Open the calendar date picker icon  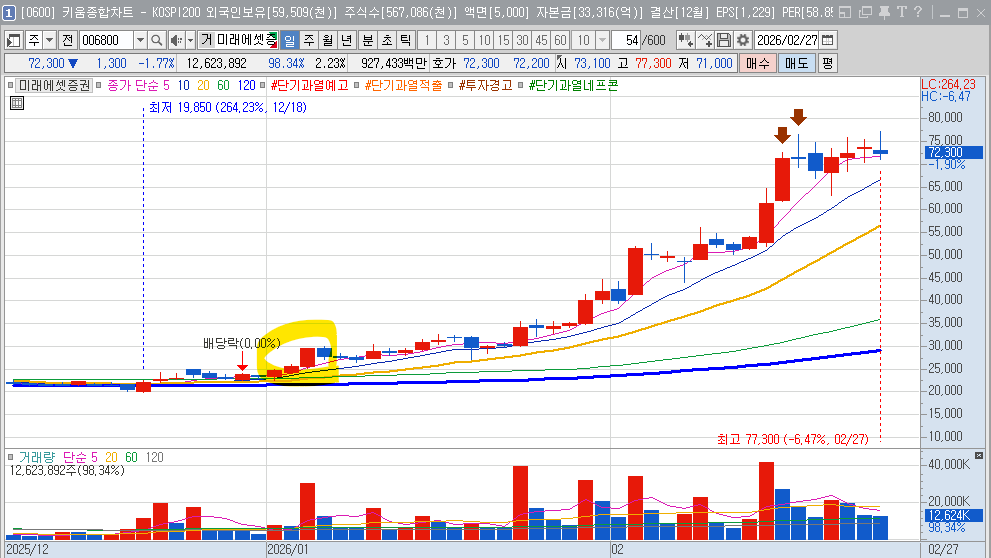tap(827, 40)
